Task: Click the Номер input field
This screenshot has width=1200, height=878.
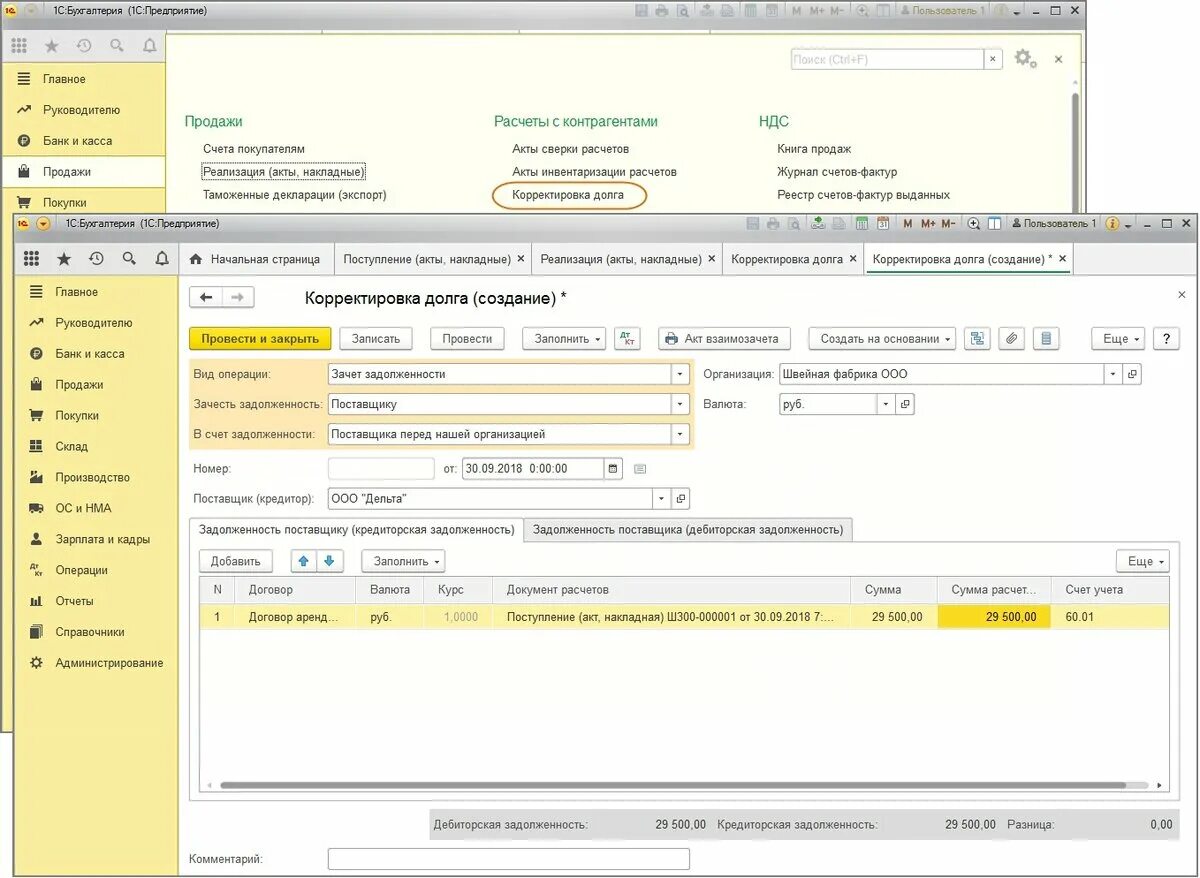Action: [381, 468]
